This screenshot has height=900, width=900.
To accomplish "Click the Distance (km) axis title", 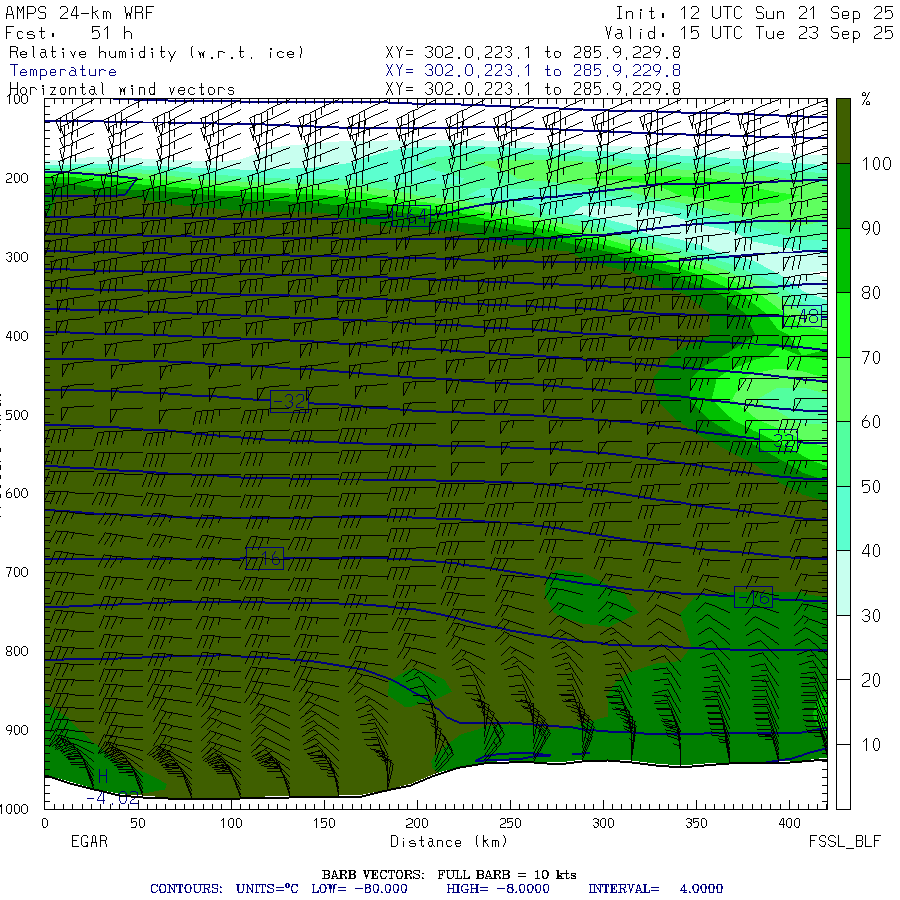I will pos(449,842).
